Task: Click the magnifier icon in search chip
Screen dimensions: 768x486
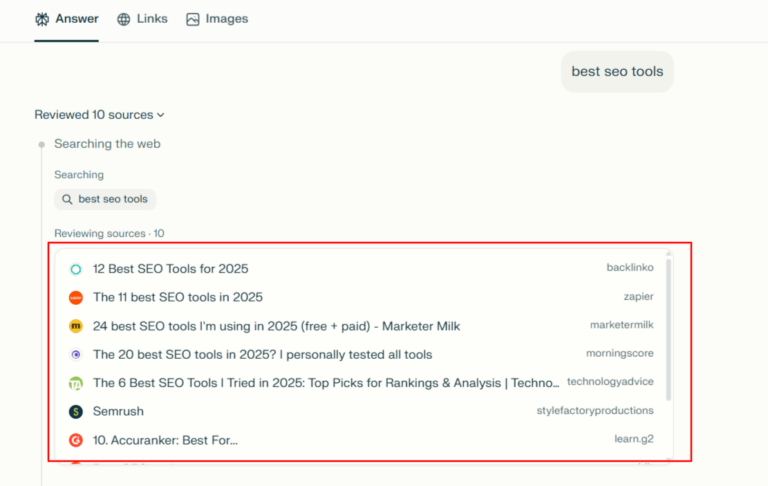Action: 67,199
